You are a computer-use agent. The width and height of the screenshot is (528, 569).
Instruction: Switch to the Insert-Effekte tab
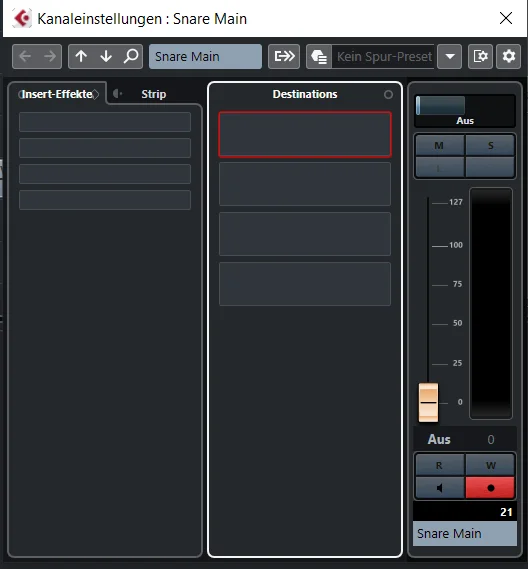click(x=57, y=94)
